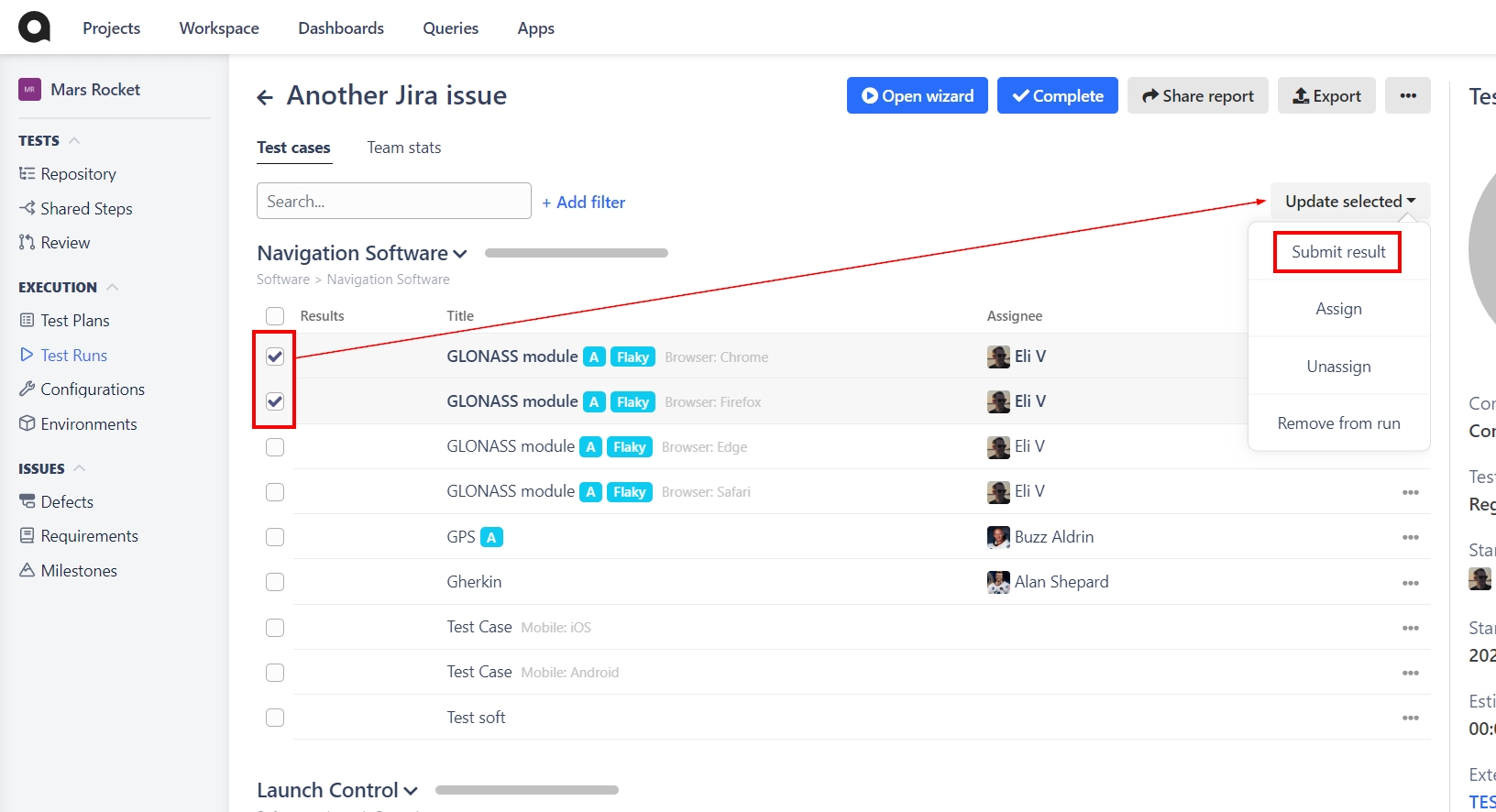Viewport: 1496px width, 812px height.
Task: Click the app logo in top-left corner
Action: click(34, 27)
